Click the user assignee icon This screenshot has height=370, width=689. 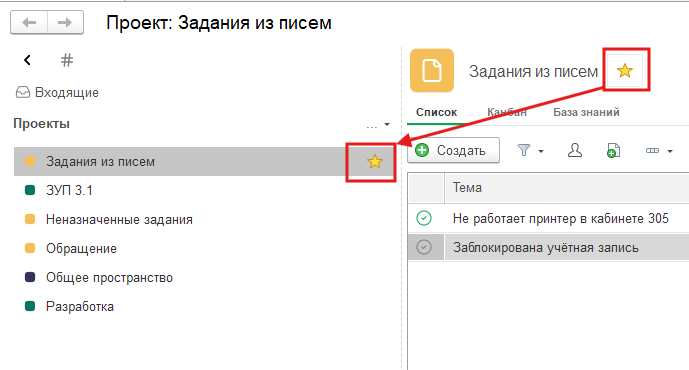pos(575,150)
